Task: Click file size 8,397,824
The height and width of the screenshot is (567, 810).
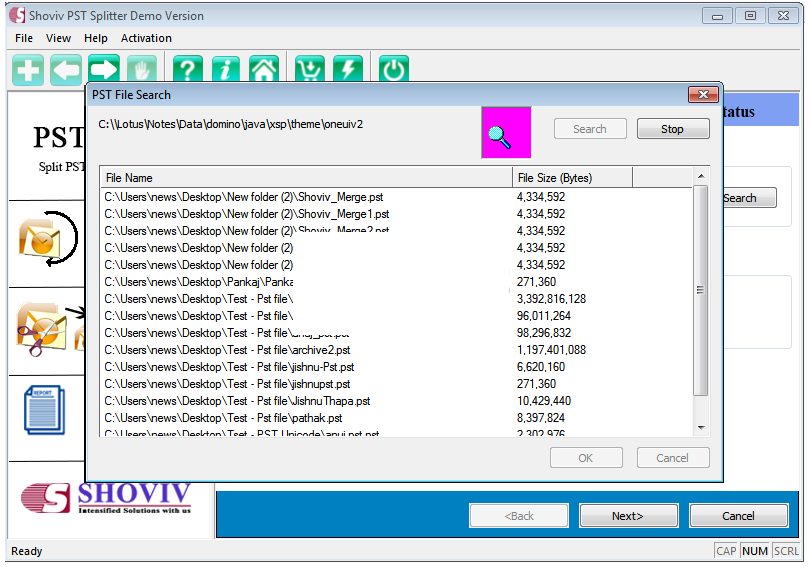Action: (541, 418)
